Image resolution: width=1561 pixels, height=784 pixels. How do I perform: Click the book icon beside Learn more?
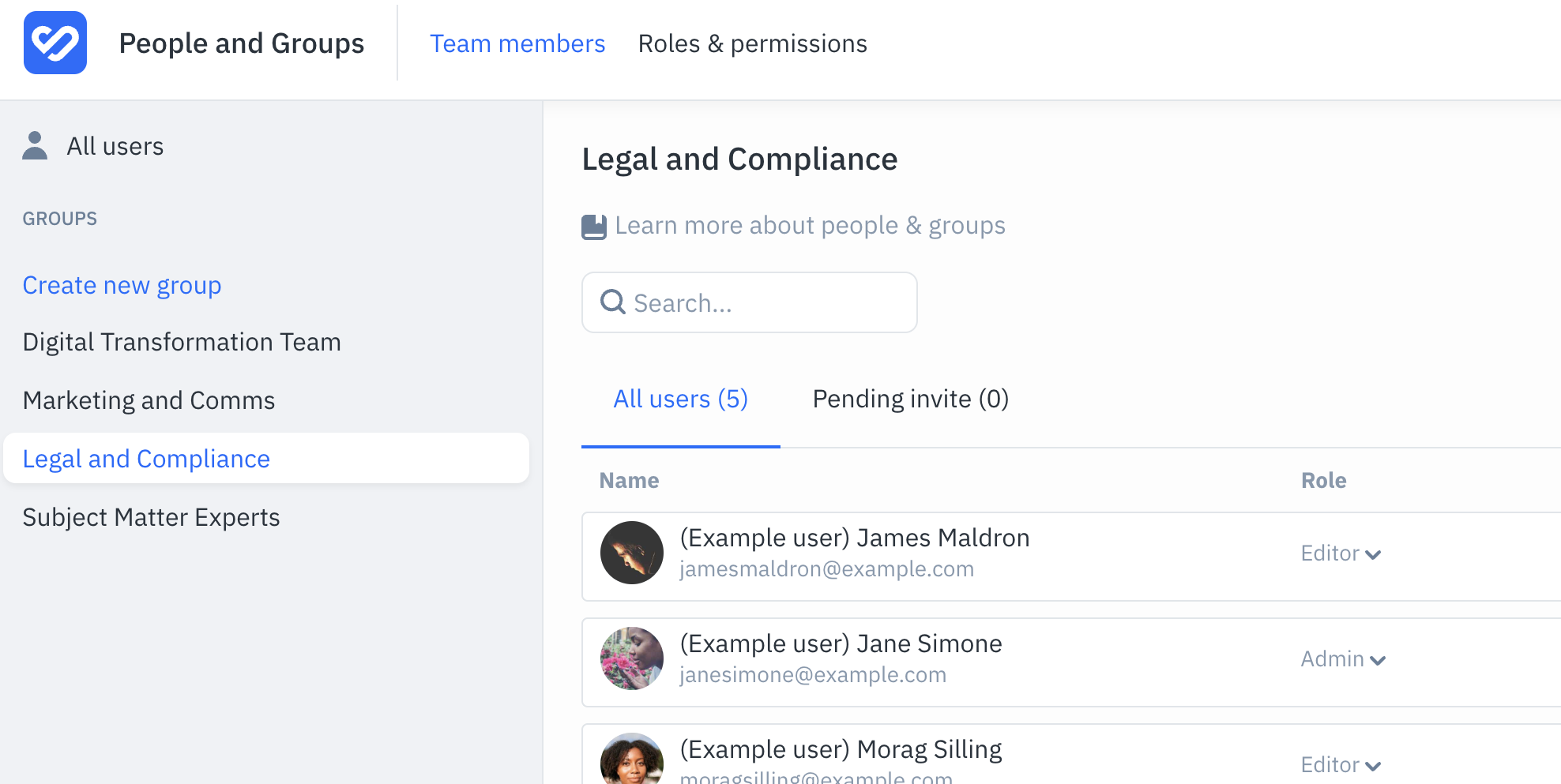point(594,227)
